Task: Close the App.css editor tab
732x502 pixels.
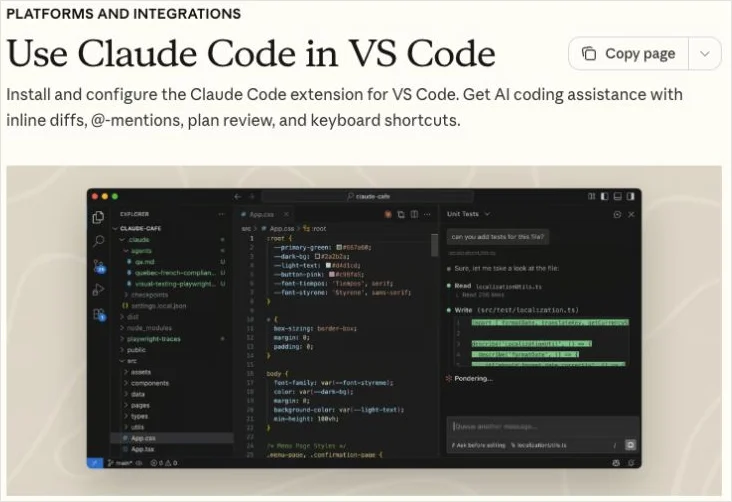Action: coord(286,214)
